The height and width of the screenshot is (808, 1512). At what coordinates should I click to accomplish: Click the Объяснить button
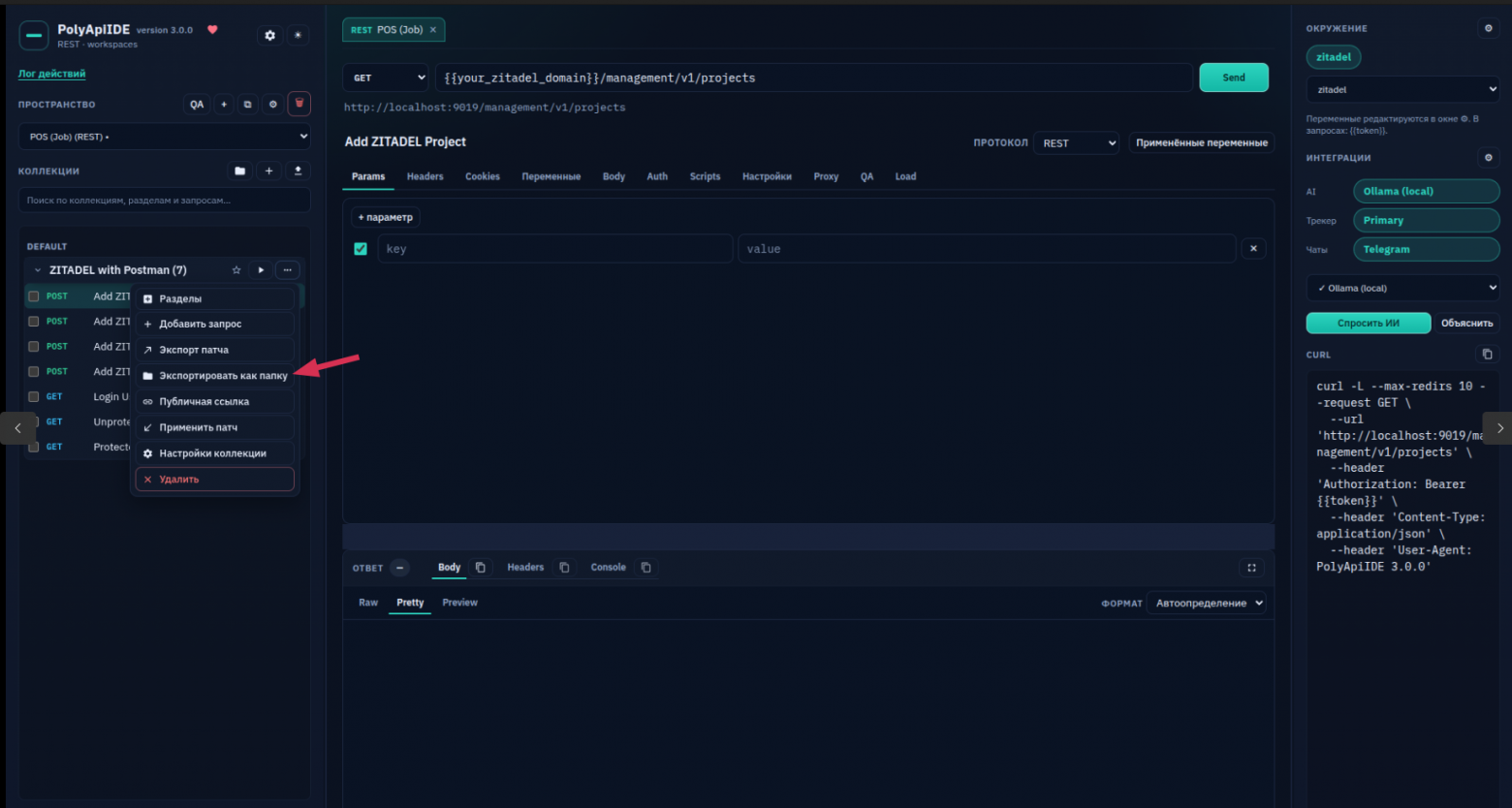coord(1466,323)
